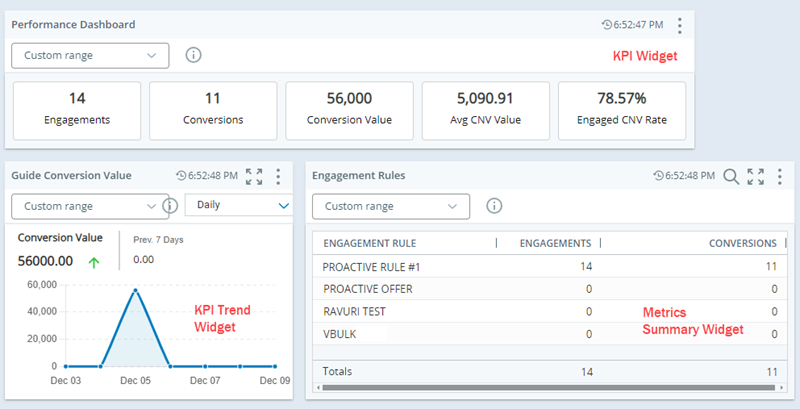Expand the Daily interval dropdown
800x409 pixels.
[x=238, y=205]
